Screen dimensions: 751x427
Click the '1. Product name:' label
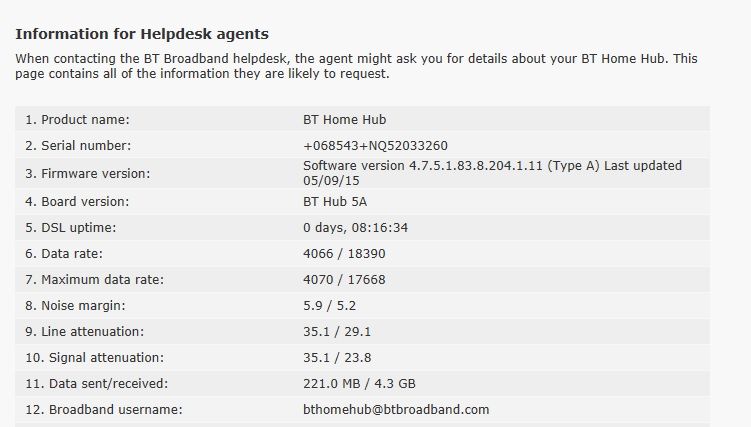78,119
